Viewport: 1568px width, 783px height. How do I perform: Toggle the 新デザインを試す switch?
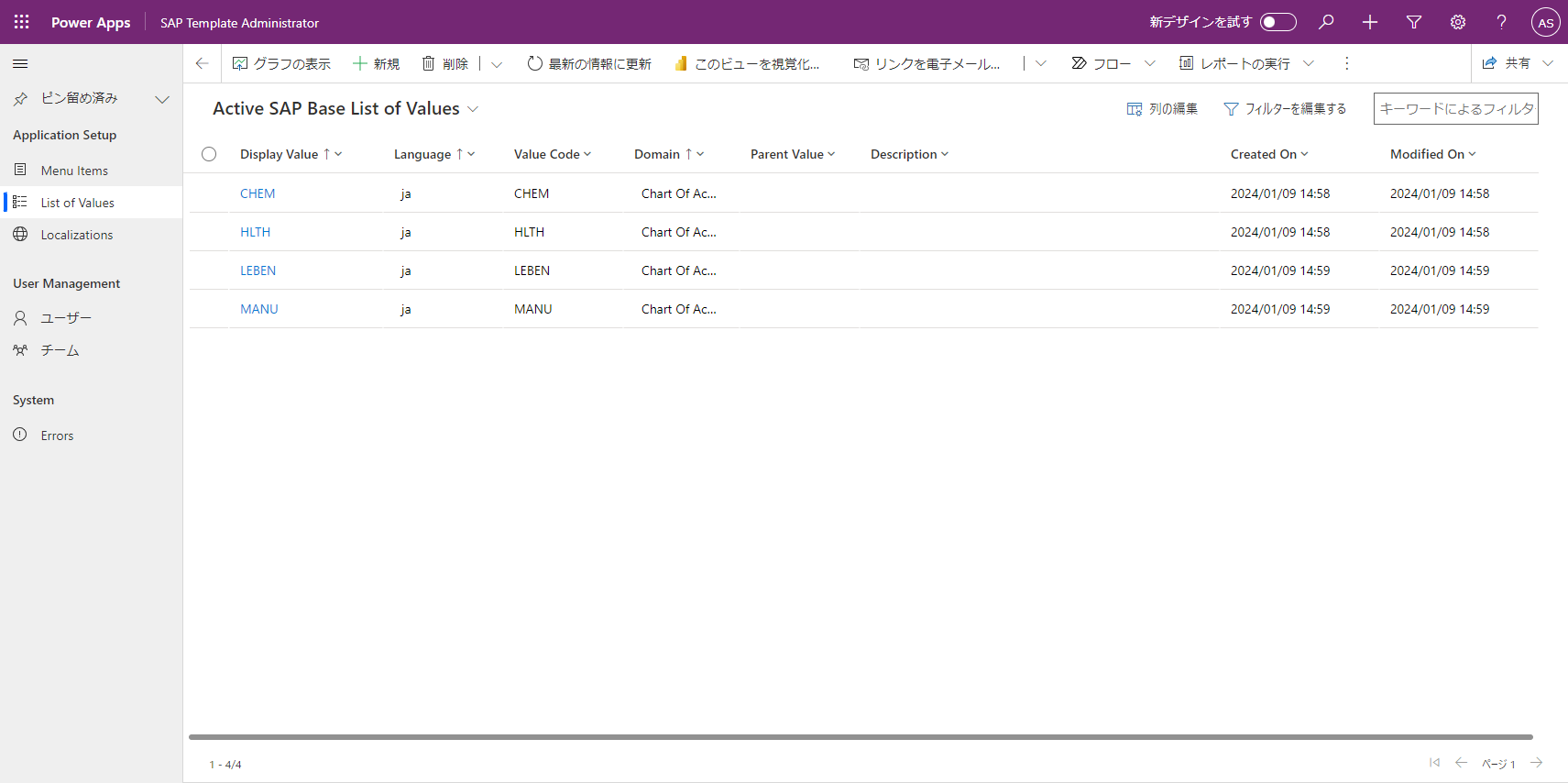1277,22
